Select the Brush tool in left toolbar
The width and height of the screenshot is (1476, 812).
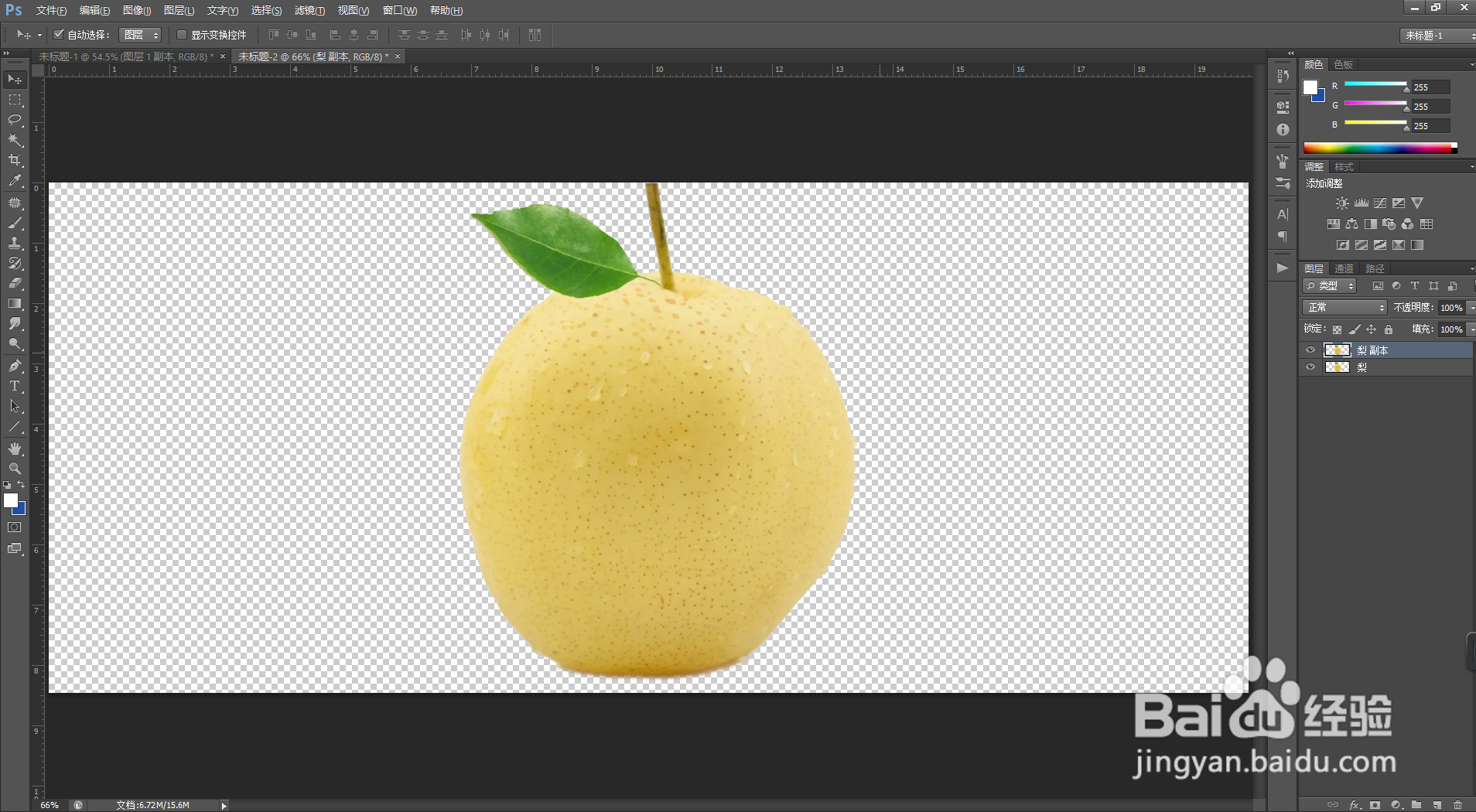[x=15, y=223]
